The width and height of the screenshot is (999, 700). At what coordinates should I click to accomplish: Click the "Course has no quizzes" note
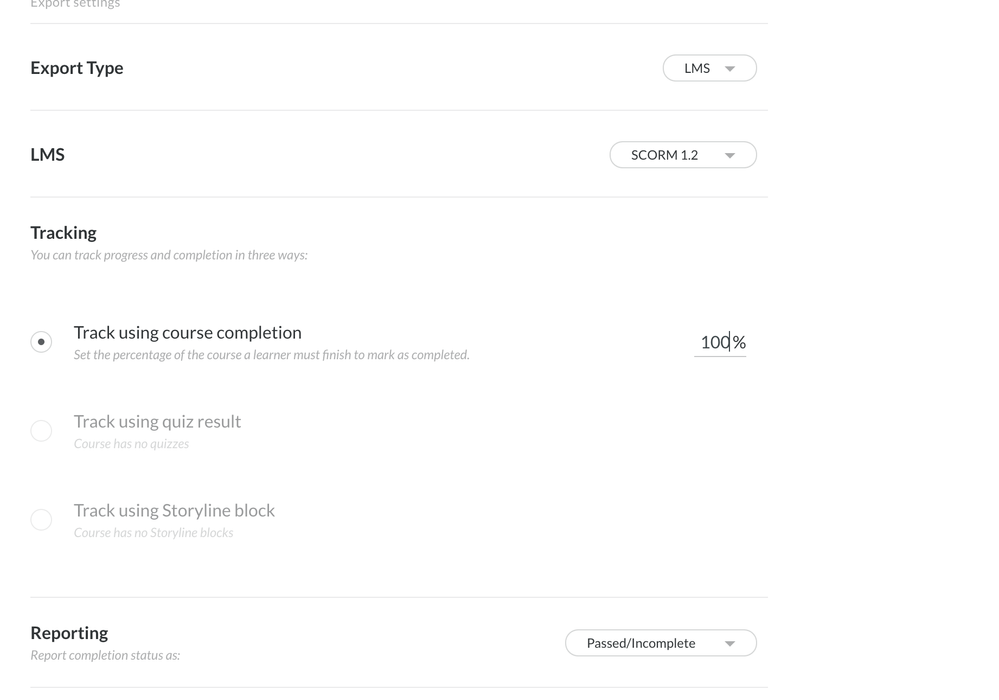pyautogui.click(x=131, y=444)
